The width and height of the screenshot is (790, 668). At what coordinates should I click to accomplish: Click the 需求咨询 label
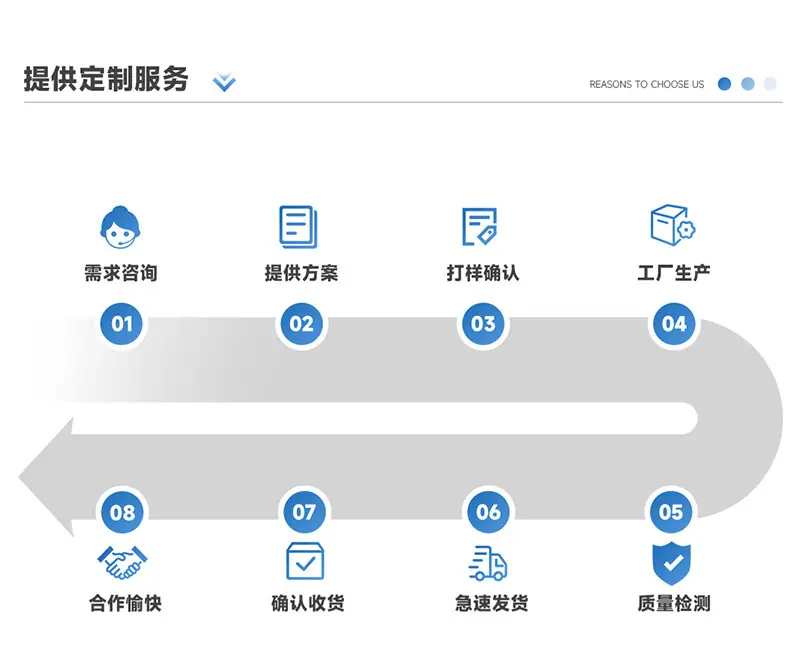point(121,273)
